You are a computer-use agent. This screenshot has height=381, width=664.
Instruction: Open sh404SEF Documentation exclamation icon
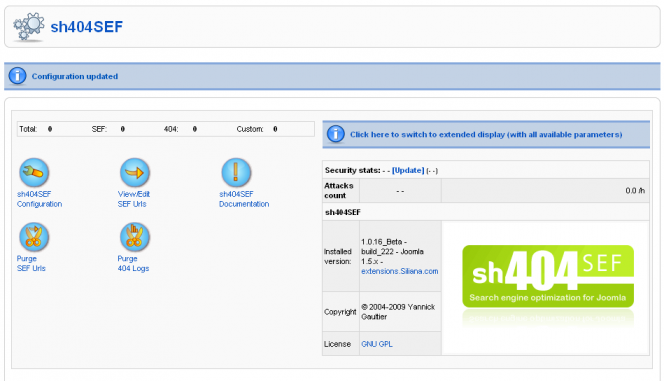click(236, 172)
